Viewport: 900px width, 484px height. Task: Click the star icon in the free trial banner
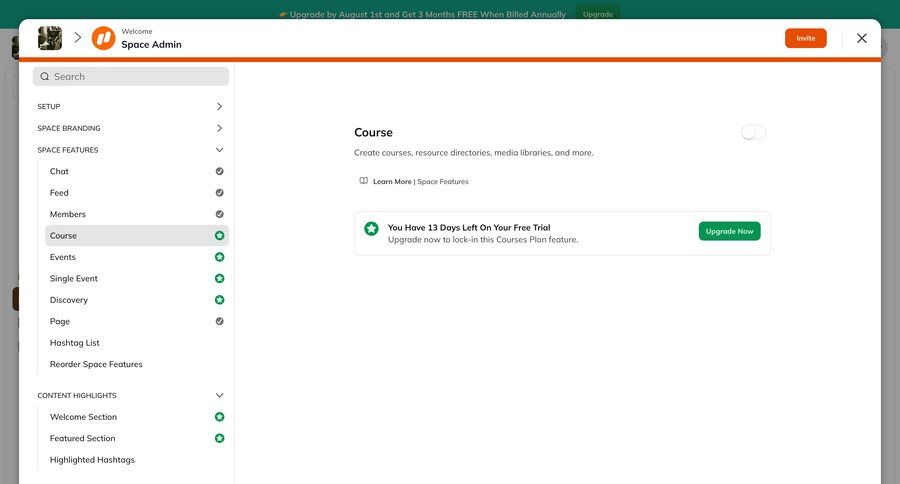coord(371,229)
